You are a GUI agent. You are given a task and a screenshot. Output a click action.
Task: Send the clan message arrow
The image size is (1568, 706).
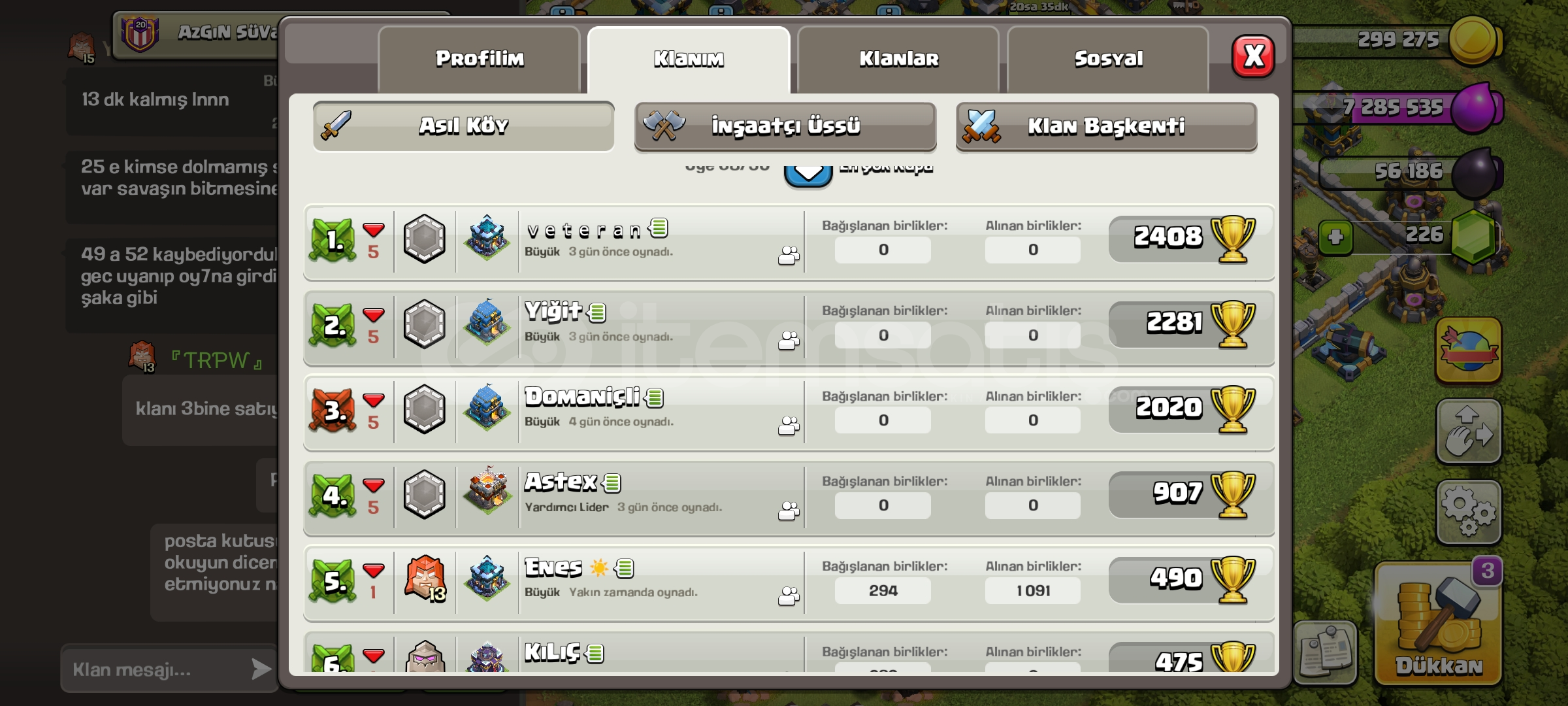(x=261, y=669)
